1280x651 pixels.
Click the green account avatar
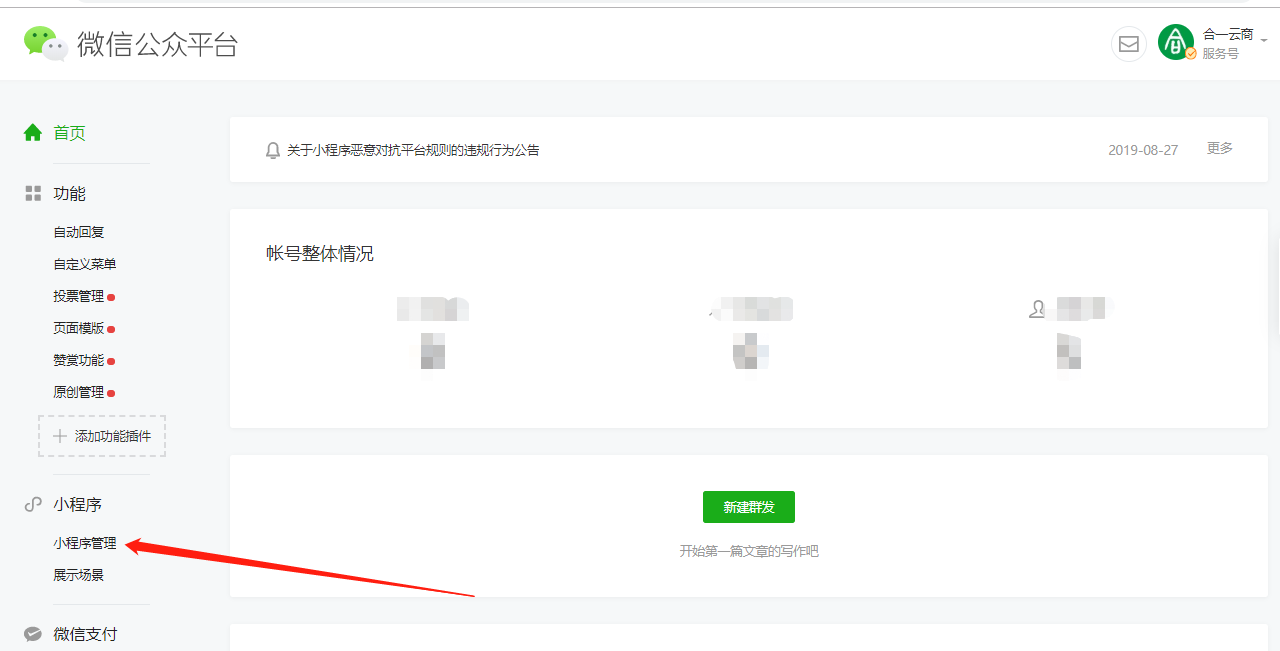1176,42
